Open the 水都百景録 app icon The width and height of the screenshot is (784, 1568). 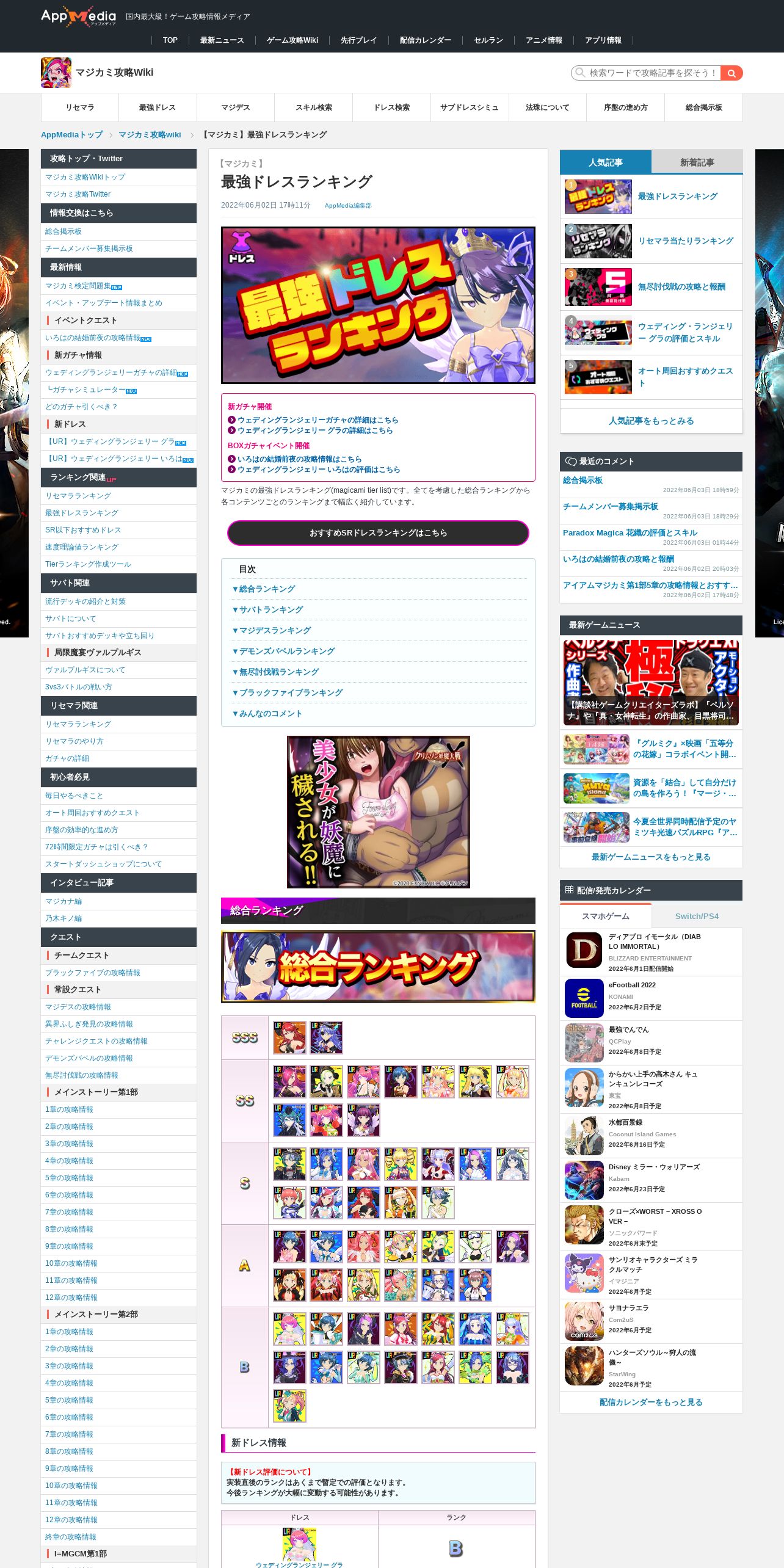584,1136
